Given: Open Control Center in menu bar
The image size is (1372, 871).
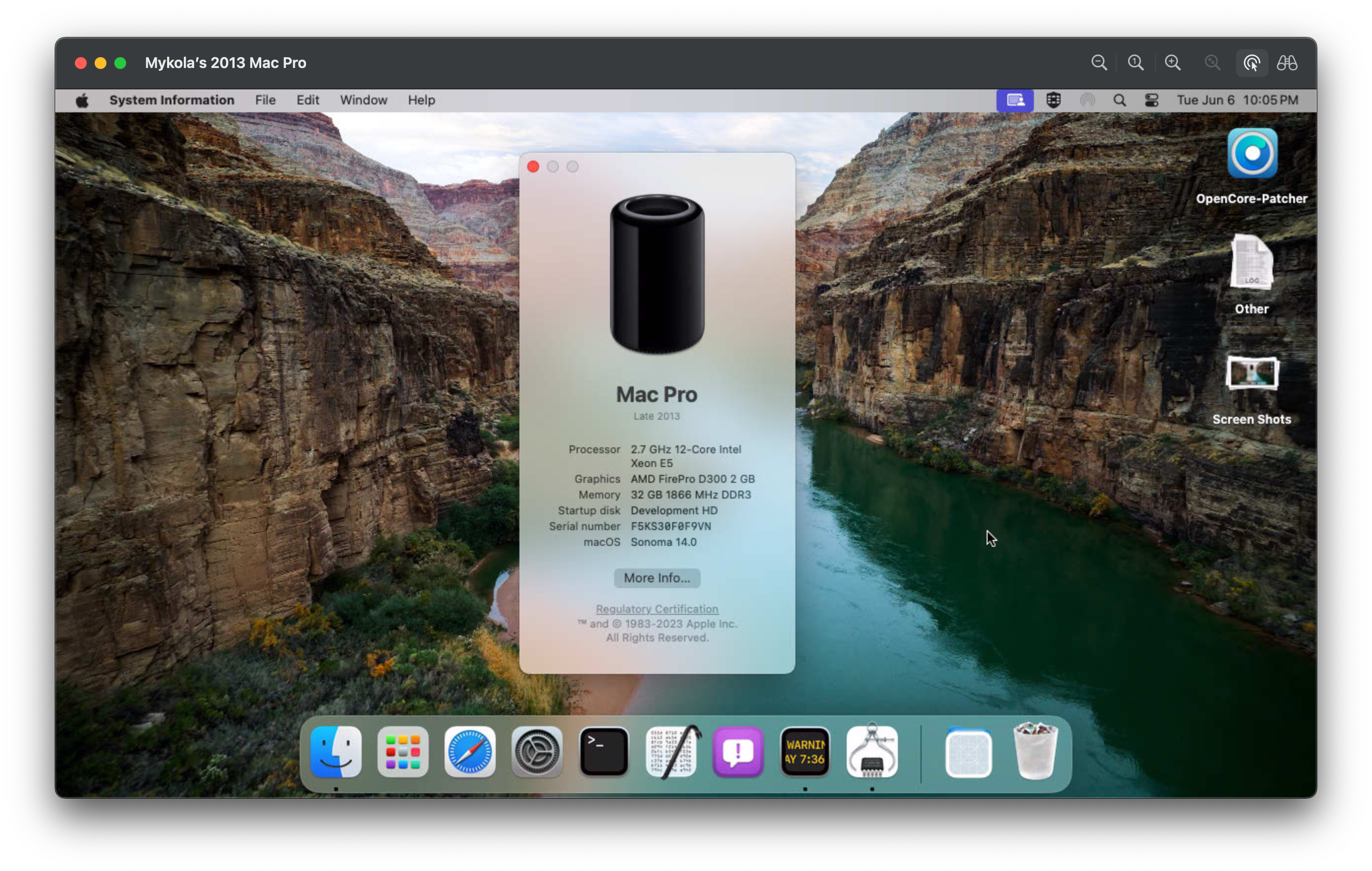Looking at the screenshot, I should point(1151,100).
